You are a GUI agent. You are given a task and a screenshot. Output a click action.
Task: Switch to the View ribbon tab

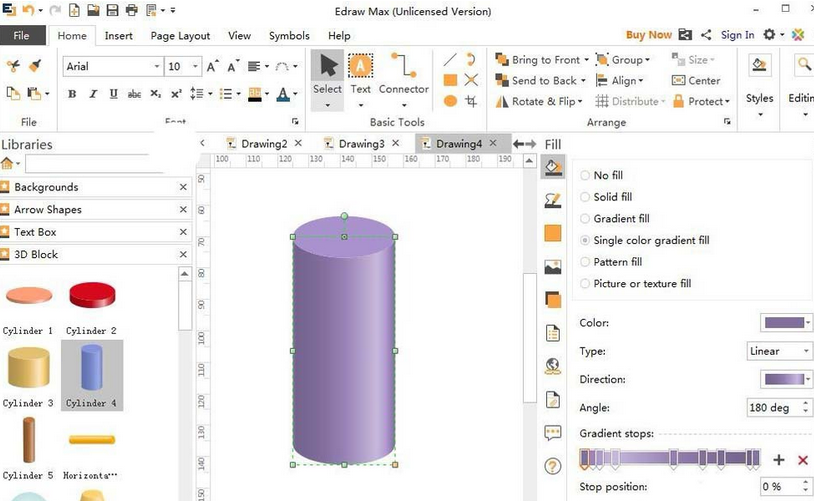coord(239,36)
